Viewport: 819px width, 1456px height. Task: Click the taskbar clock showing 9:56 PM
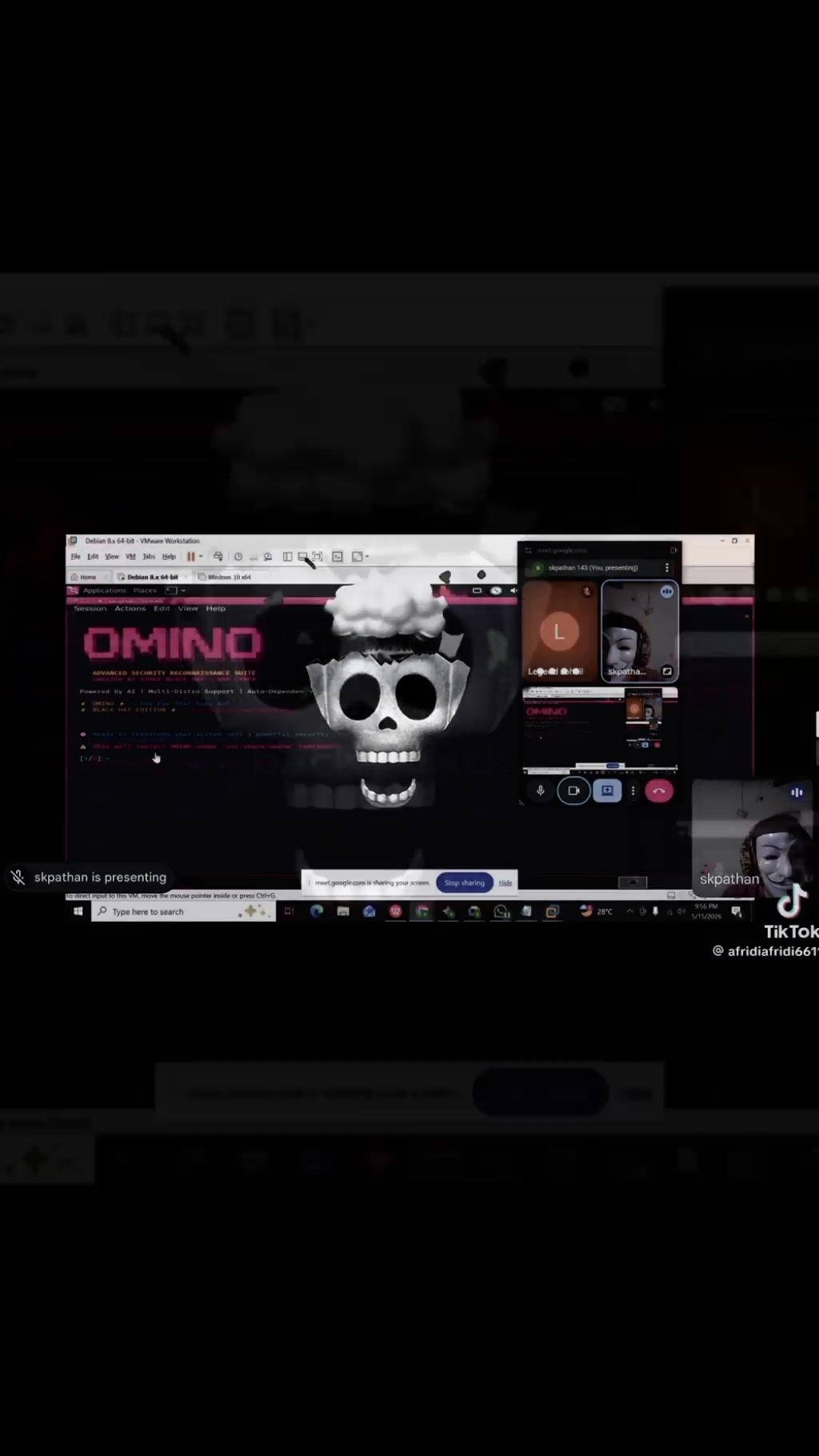(706, 911)
